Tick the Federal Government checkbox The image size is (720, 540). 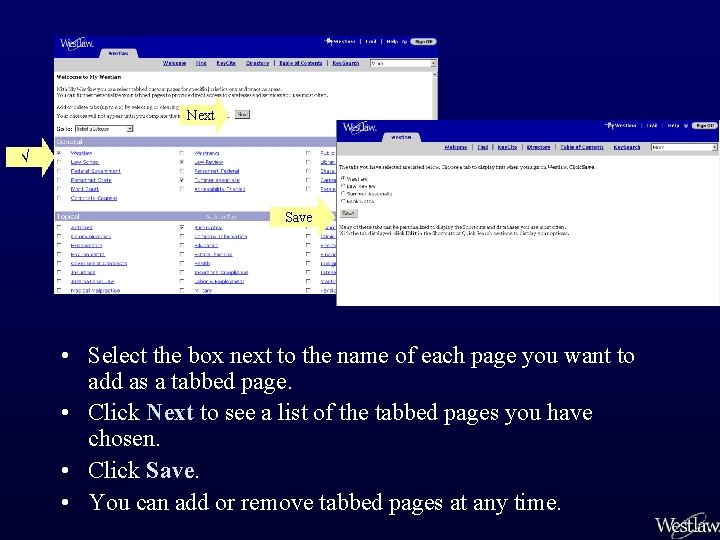pos(59,171)
